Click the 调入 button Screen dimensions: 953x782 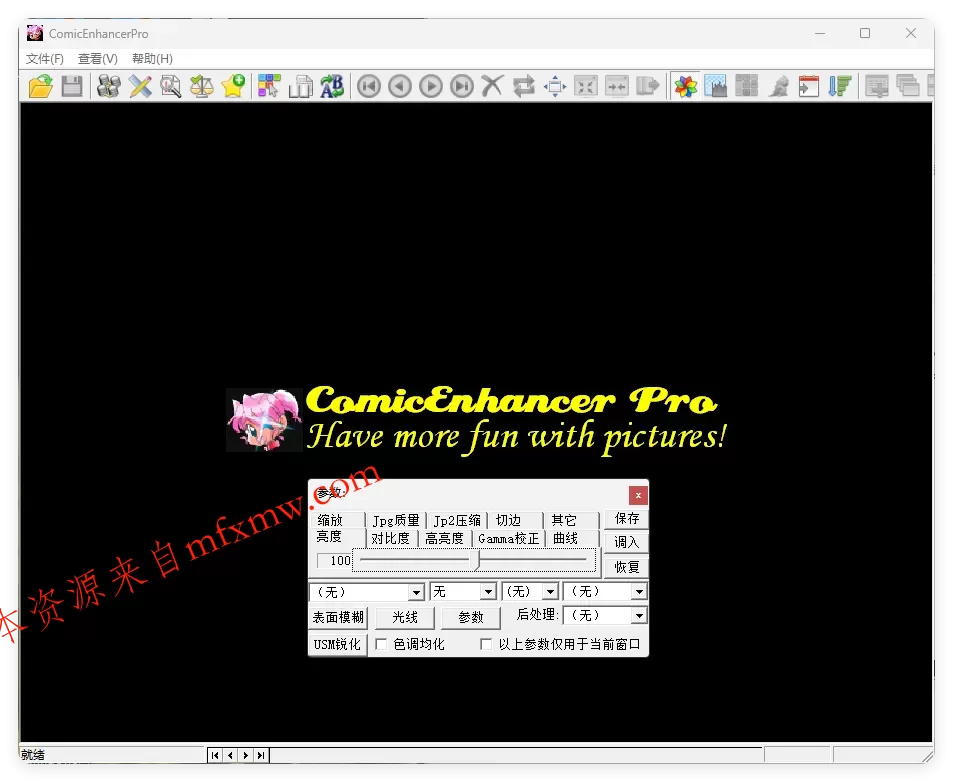coord(627,542)
